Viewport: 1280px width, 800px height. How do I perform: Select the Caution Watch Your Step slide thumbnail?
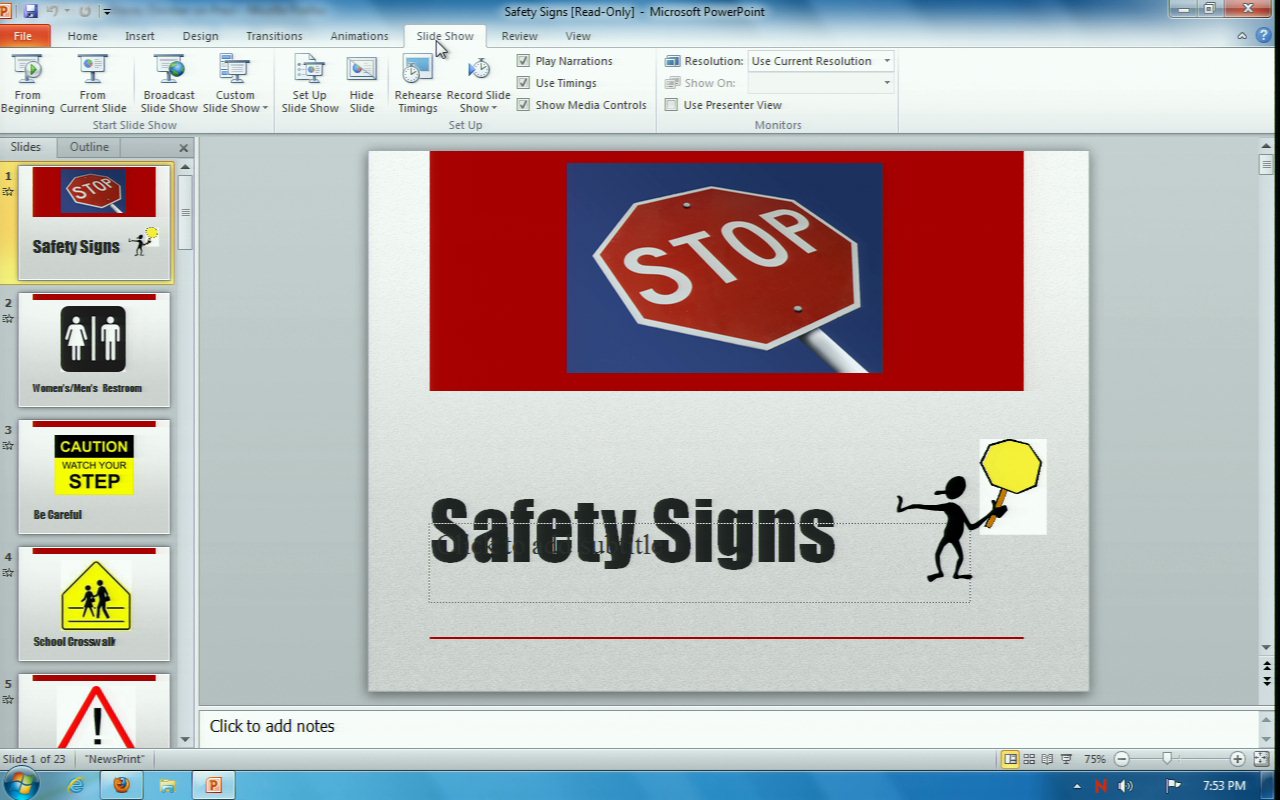click(94, 476)
